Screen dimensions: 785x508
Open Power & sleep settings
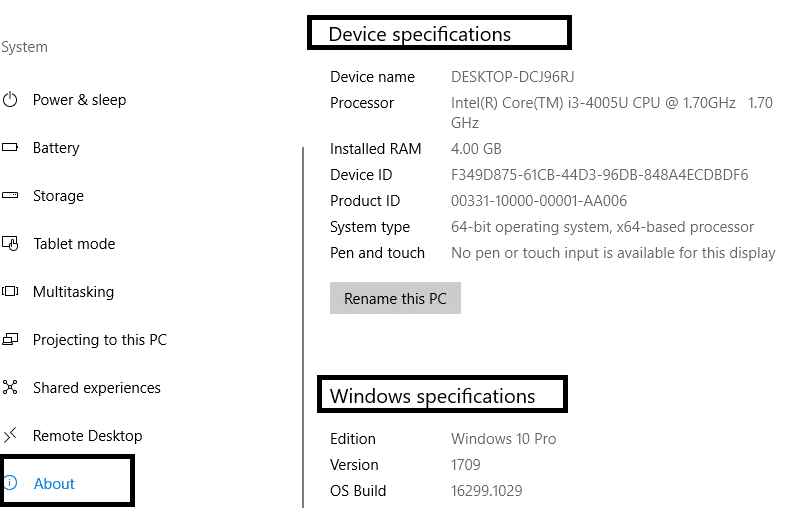79,100
